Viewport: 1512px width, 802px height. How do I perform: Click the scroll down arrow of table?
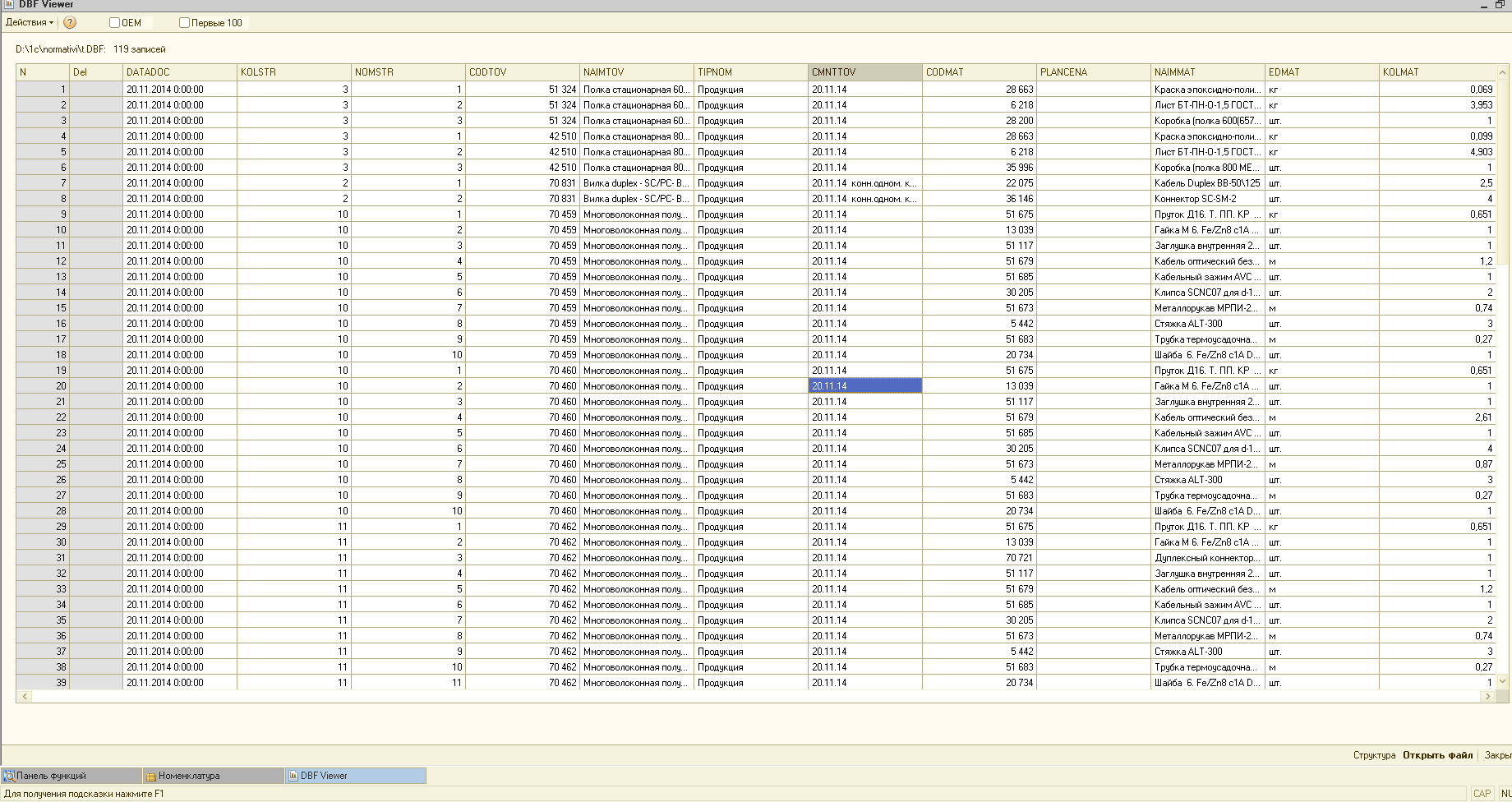(1503, 681)
